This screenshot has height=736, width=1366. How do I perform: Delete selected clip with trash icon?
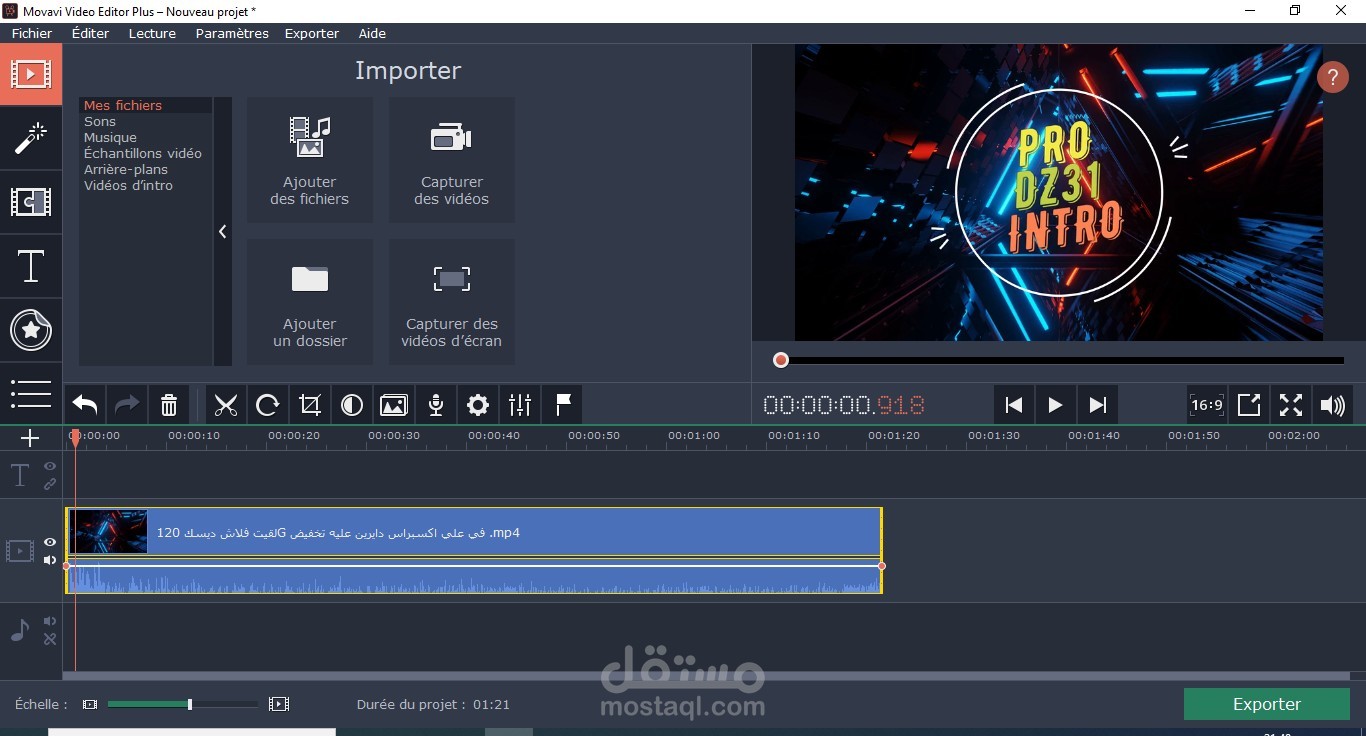point(169,405)
